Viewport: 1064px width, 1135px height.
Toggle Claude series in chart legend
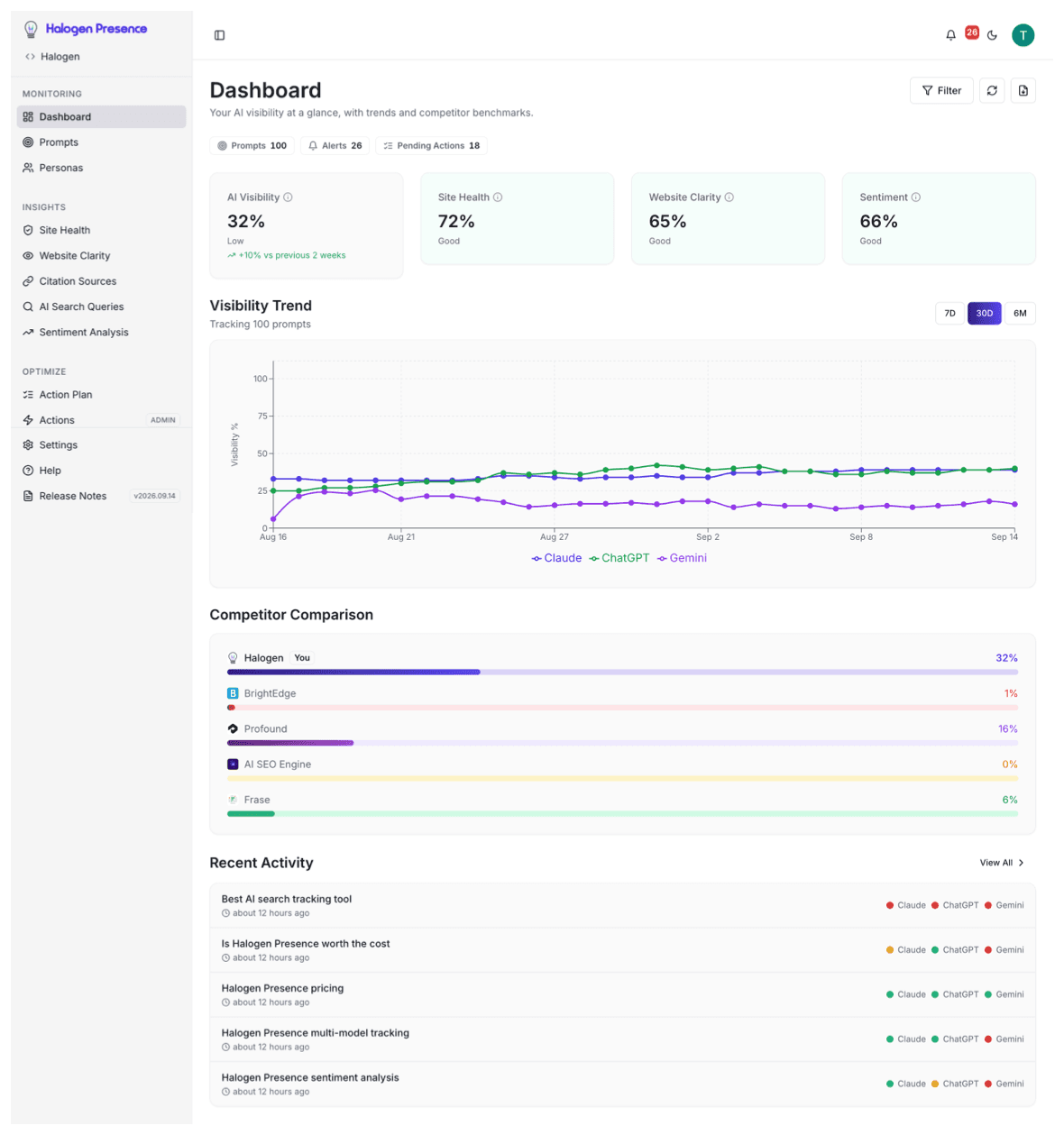pyautogui.click(x=556, y=558)
